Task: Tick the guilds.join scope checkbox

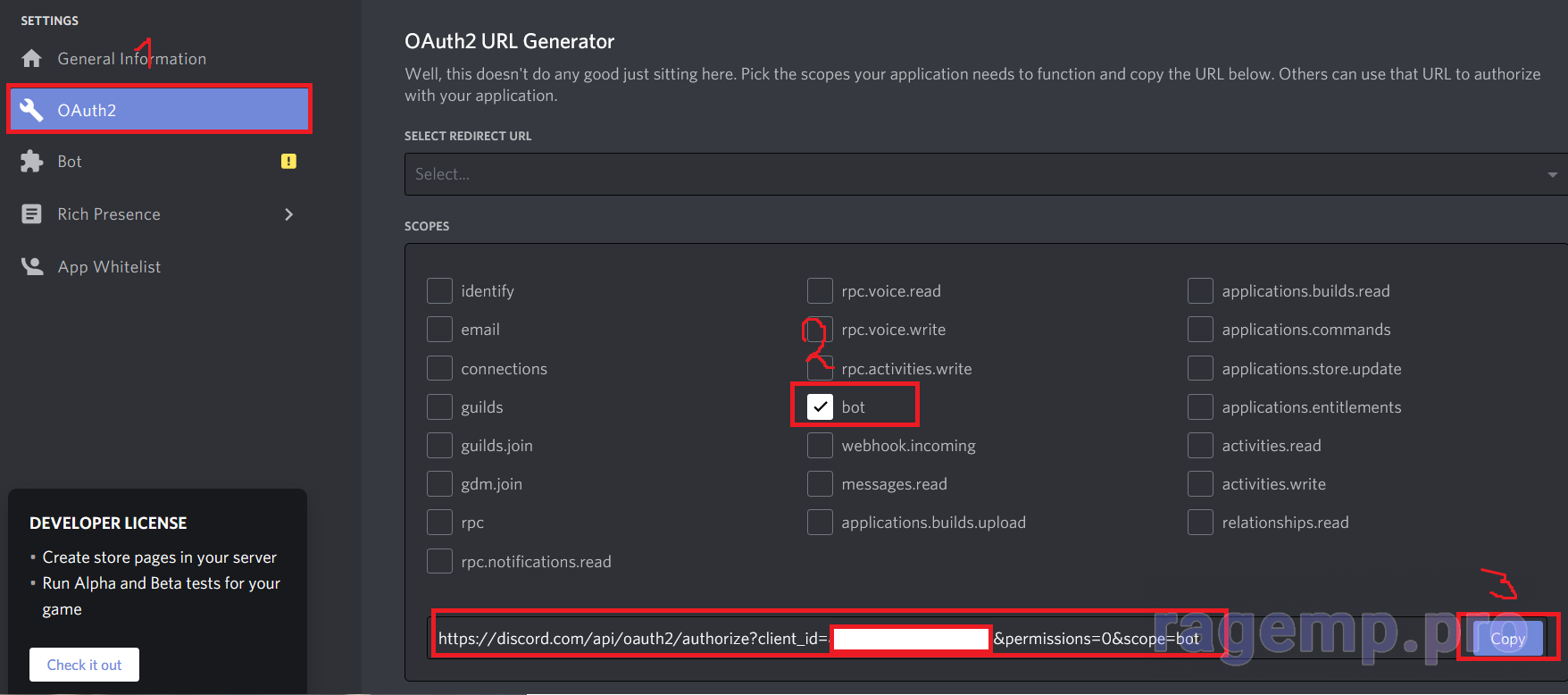Action: click(439, 446)
